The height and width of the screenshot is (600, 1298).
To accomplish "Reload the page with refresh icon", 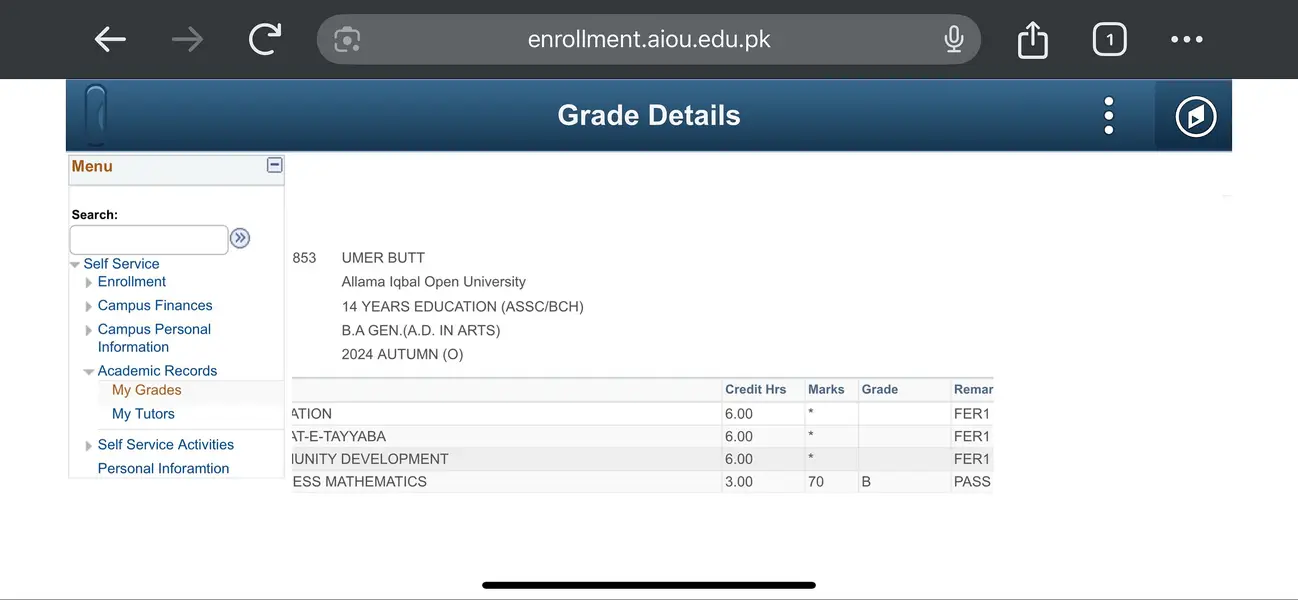I will [265, 40].
